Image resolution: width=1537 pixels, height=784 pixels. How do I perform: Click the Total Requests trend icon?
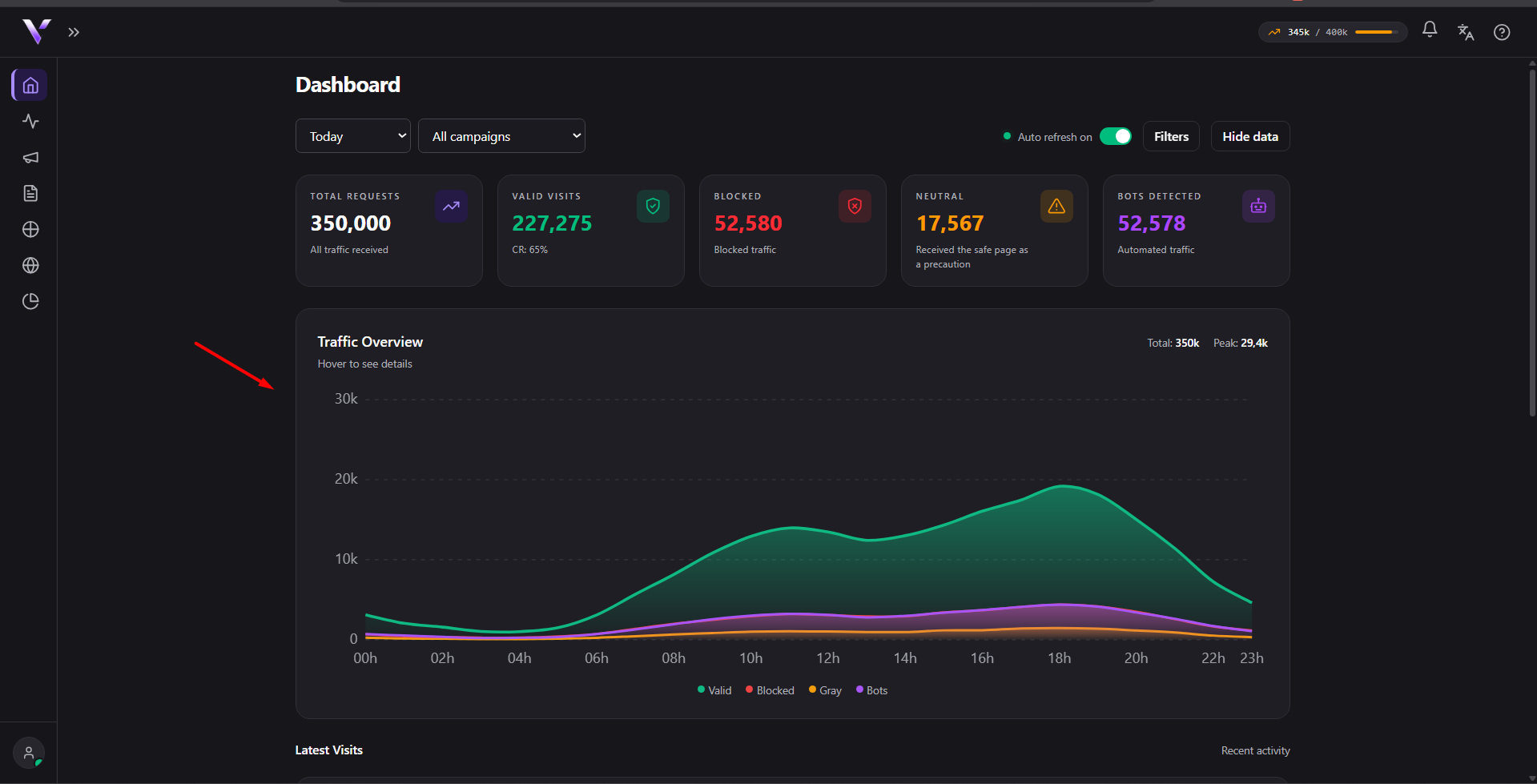452,207
